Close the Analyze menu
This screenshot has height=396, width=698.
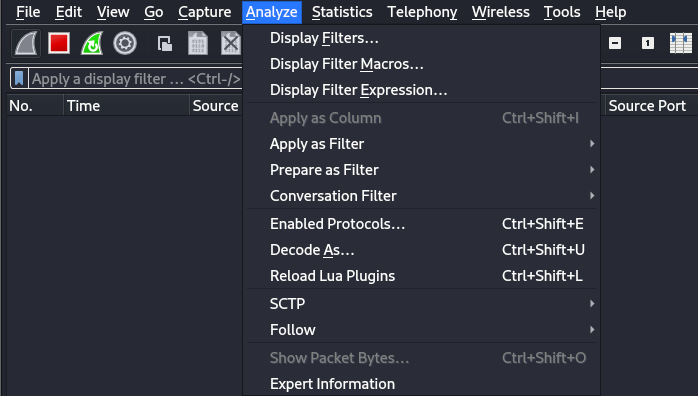pyautogui.click(x=272, y=12)
